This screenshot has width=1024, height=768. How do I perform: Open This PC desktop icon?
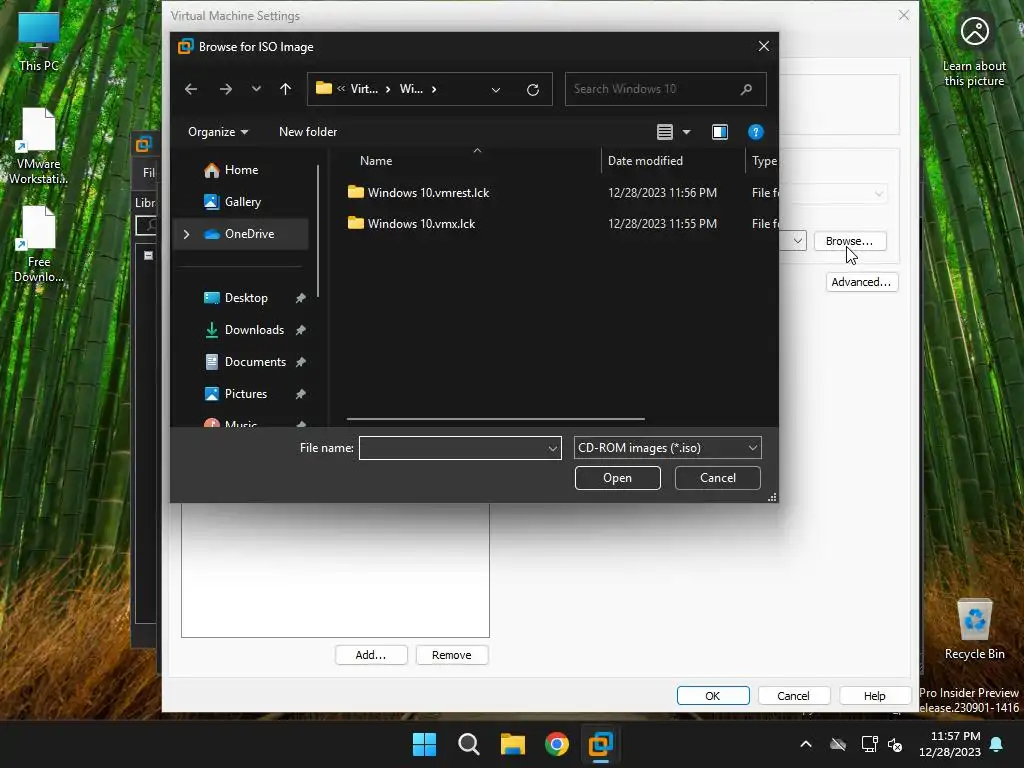pyautogui.click(x=39, y=40)
